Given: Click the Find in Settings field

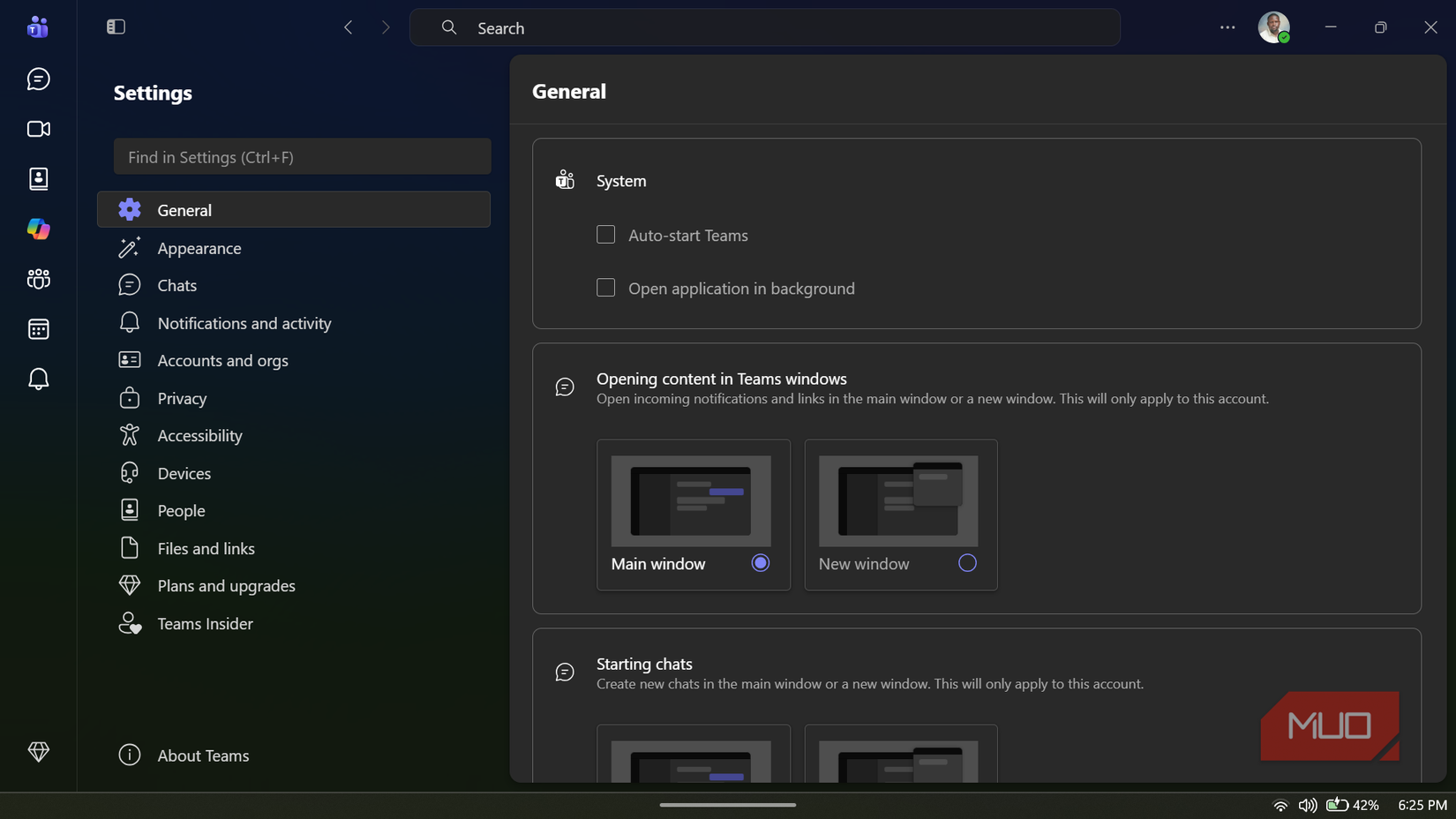Looking at the screenshot, I should click(x=302, y=156).
